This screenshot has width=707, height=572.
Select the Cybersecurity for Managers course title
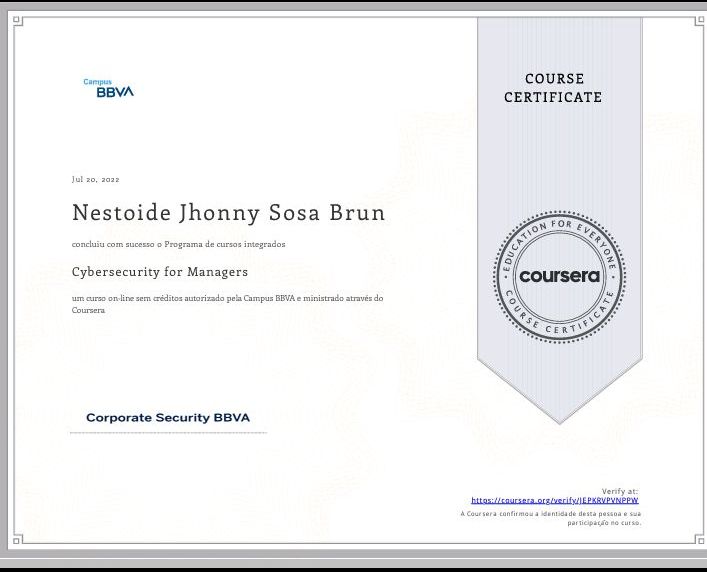coord(160,271)
